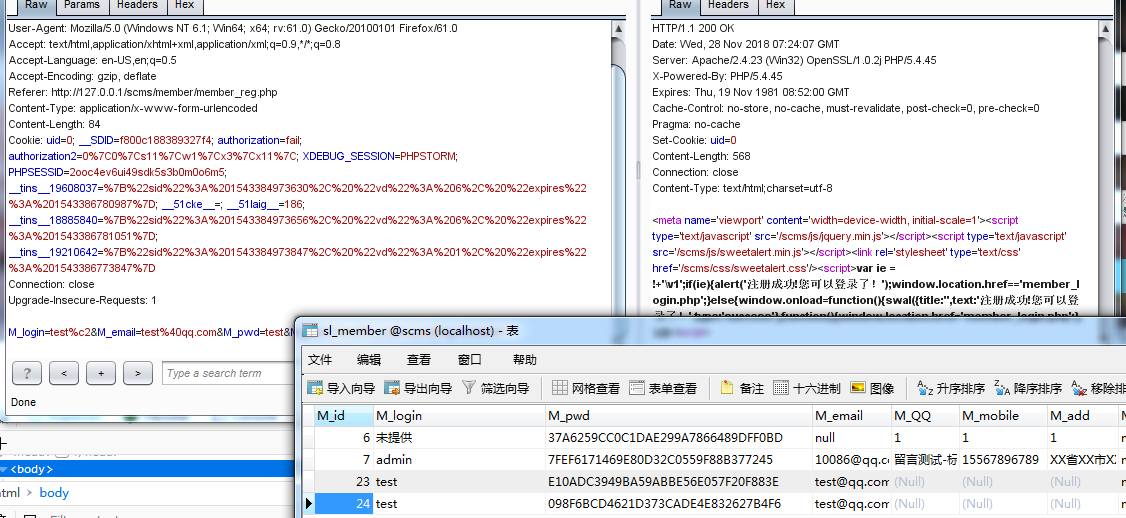This screenshot has height=518, width=1126.
Task: Sort descending with 降序排序
Action: point(1028,389)
